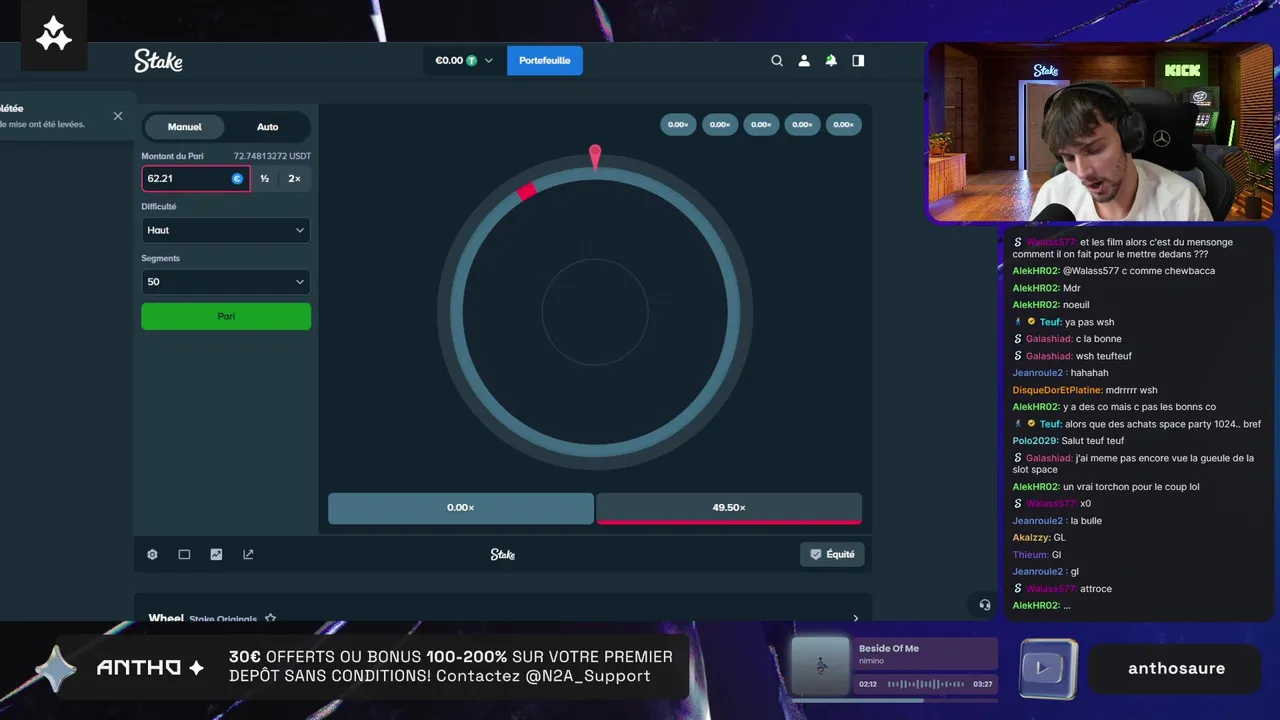
Task: Open the Difficulté dropdown set to Haut
Action: pyautogui.click(x=226, y=230)
